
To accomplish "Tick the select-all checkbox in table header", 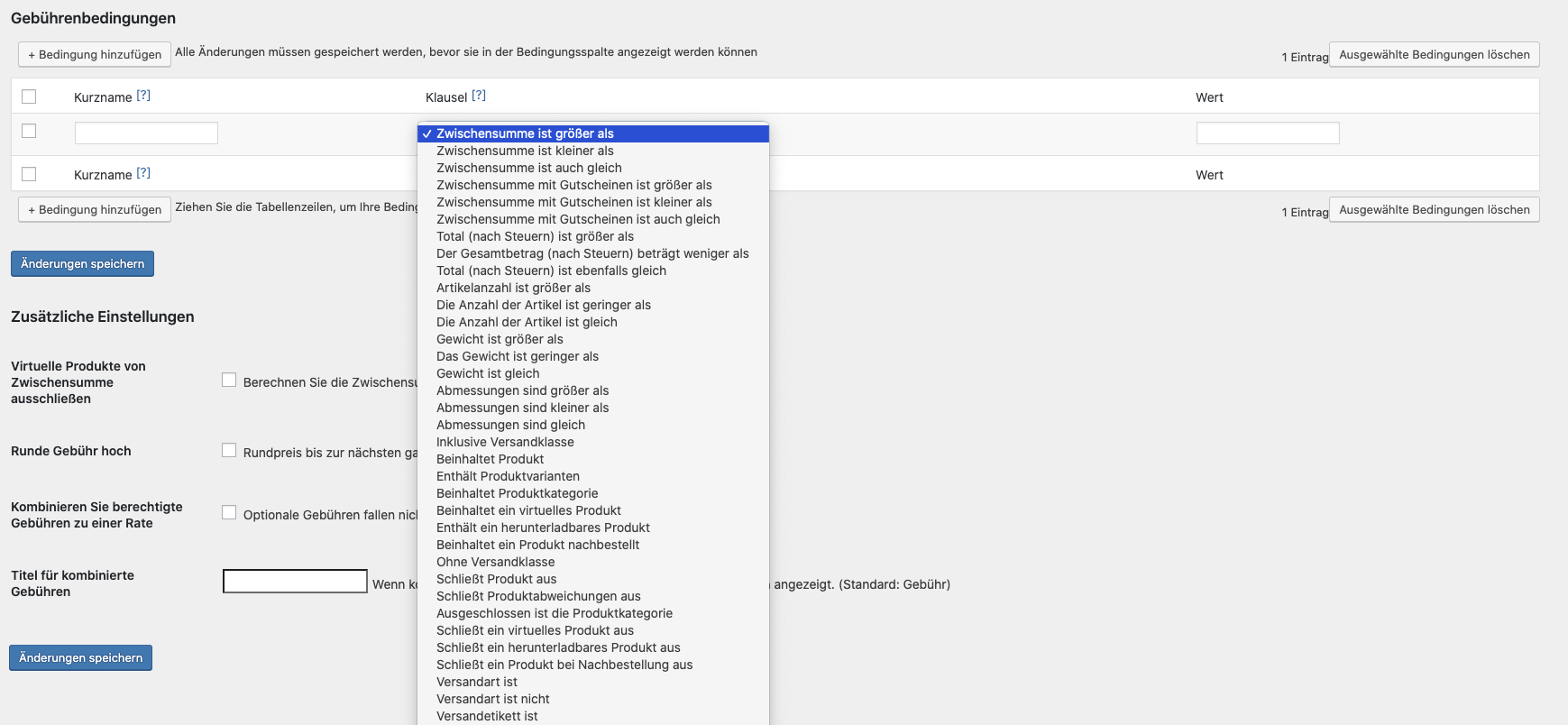I will 29,96.
